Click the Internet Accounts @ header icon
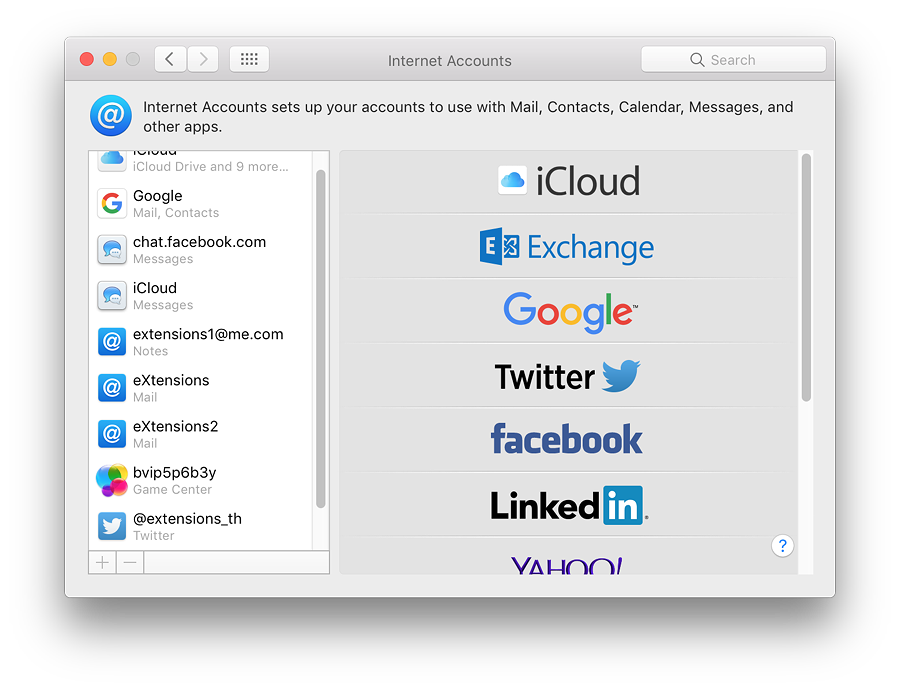The width and height of the screenshot is (900, 690). [111, 115]
